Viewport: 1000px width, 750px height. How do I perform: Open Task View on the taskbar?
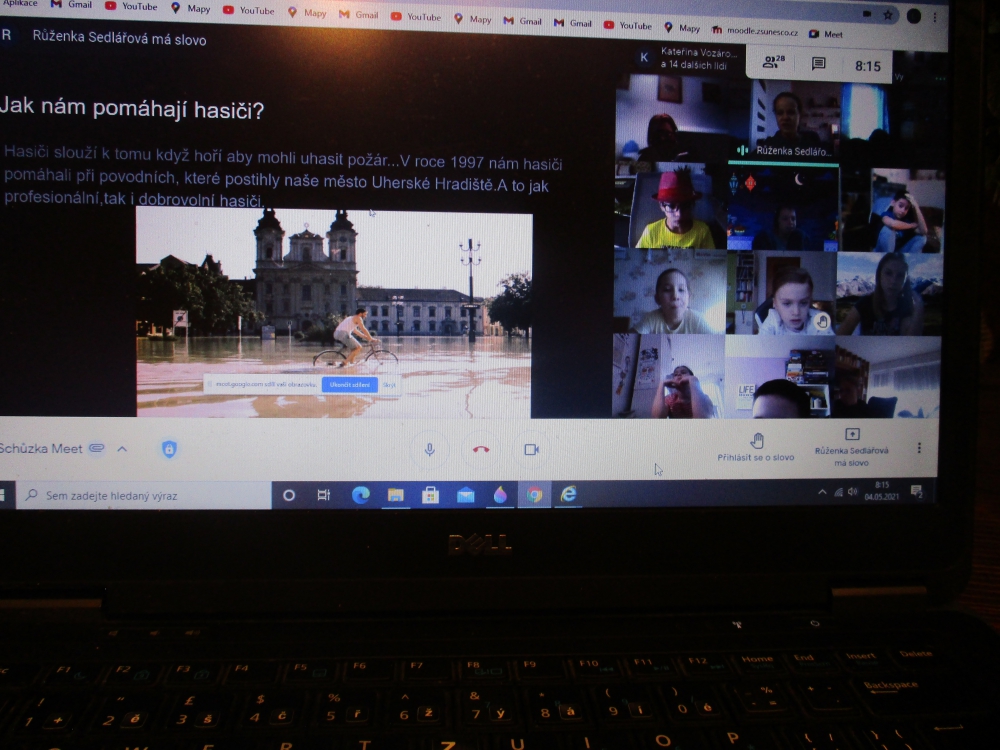click(323, 495)
